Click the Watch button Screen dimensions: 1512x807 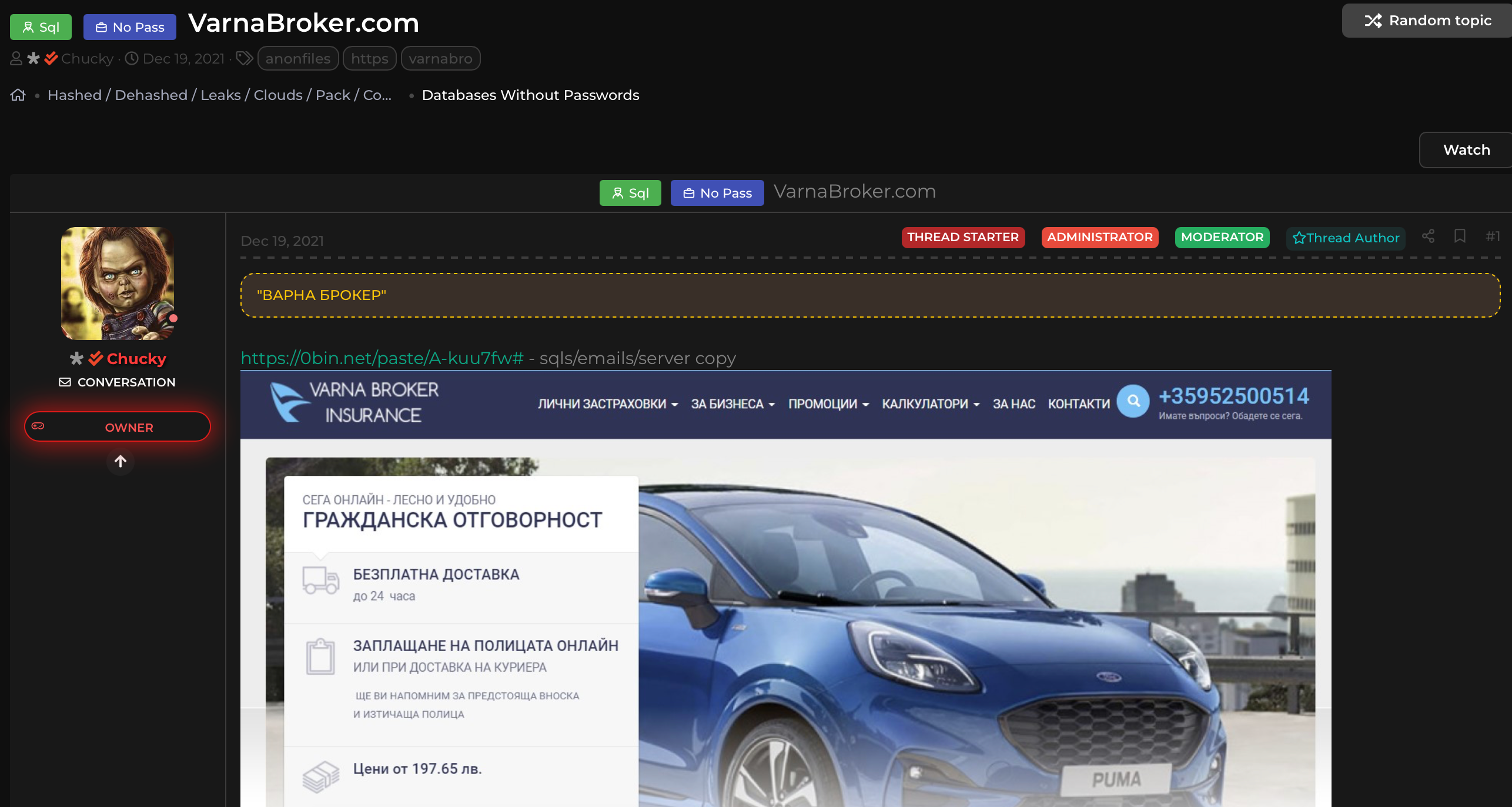1466,150
